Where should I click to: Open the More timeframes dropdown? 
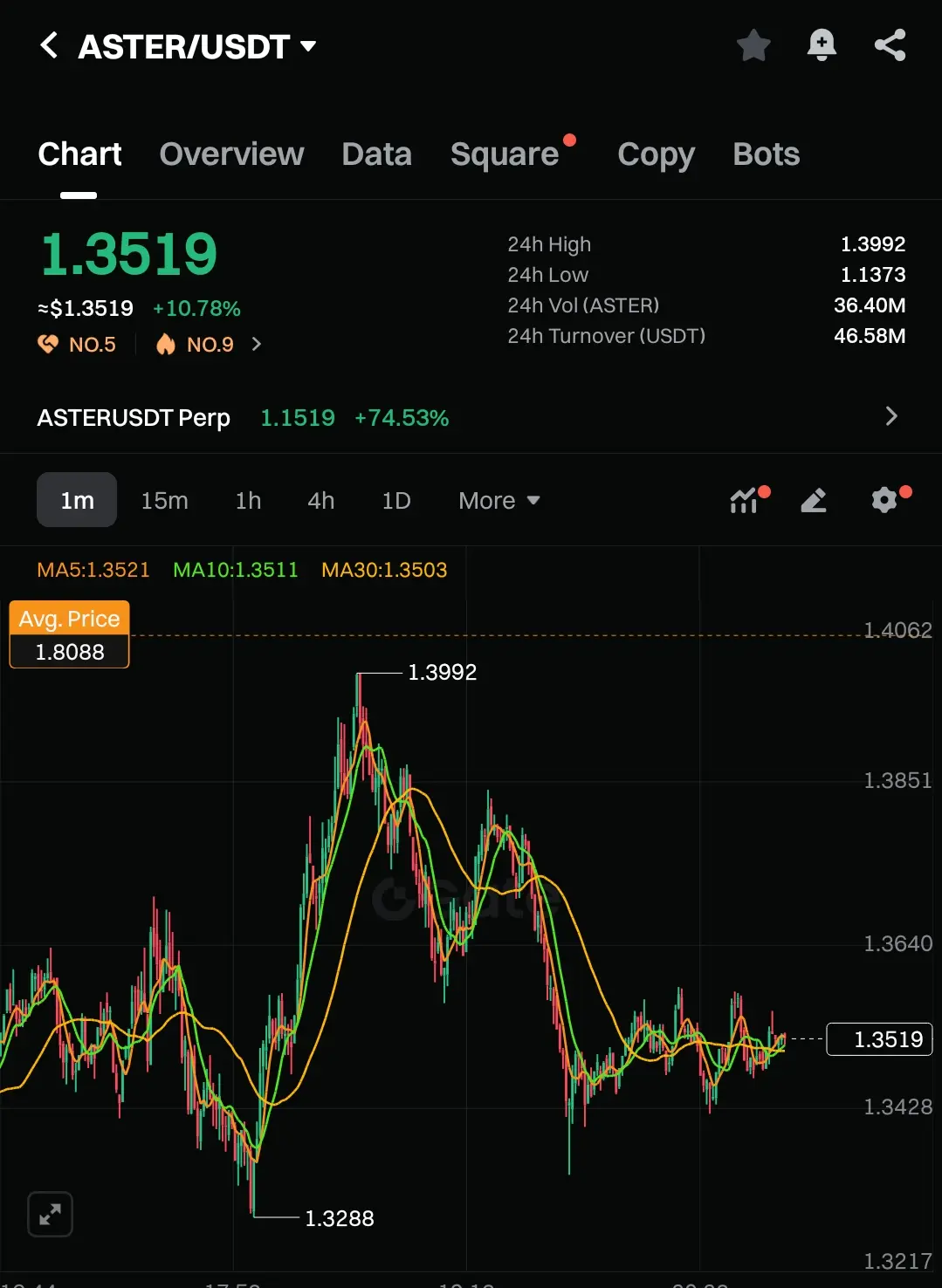499,501
